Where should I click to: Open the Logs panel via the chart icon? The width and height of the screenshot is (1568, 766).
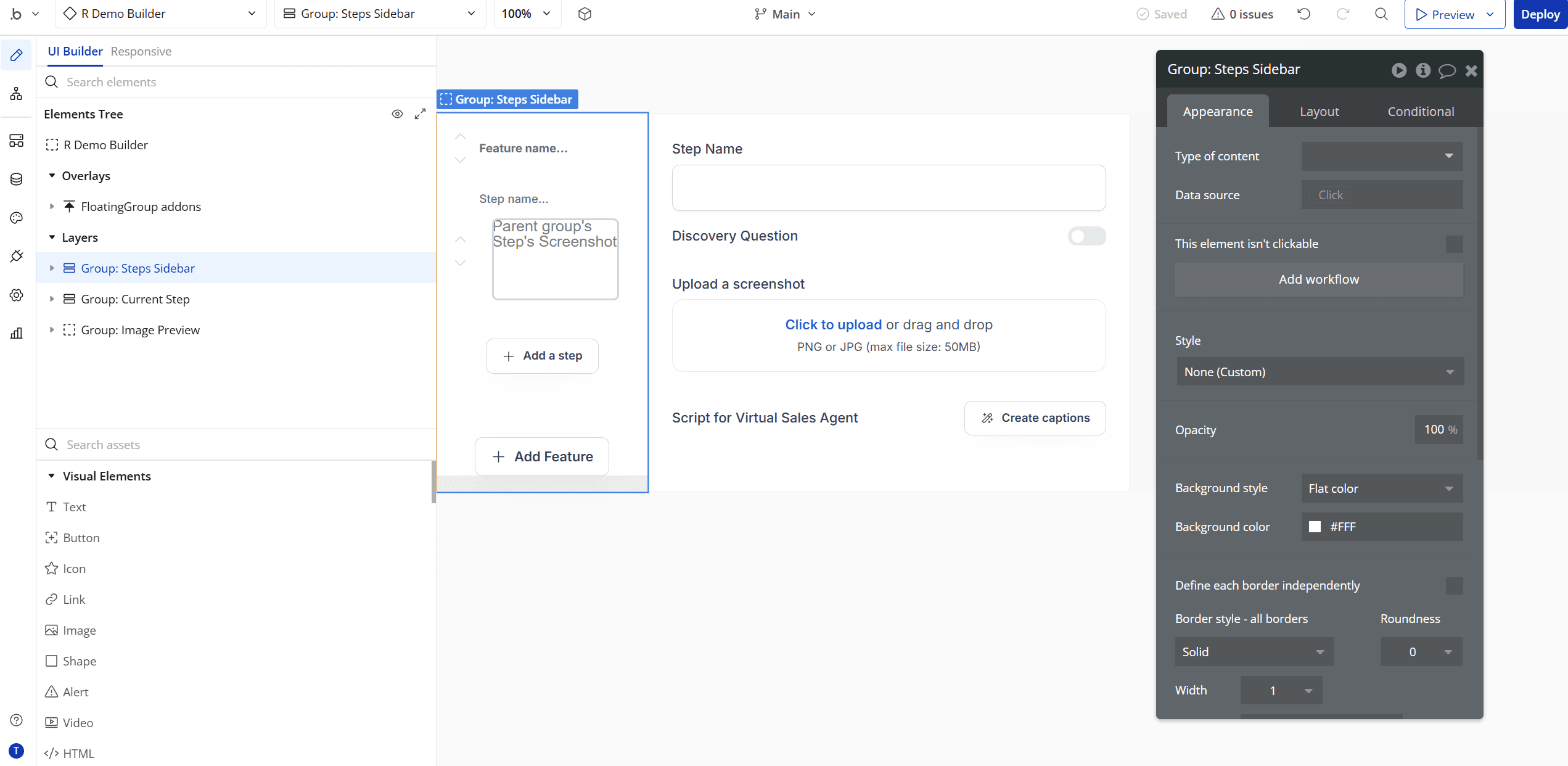[x=17, y=333]
